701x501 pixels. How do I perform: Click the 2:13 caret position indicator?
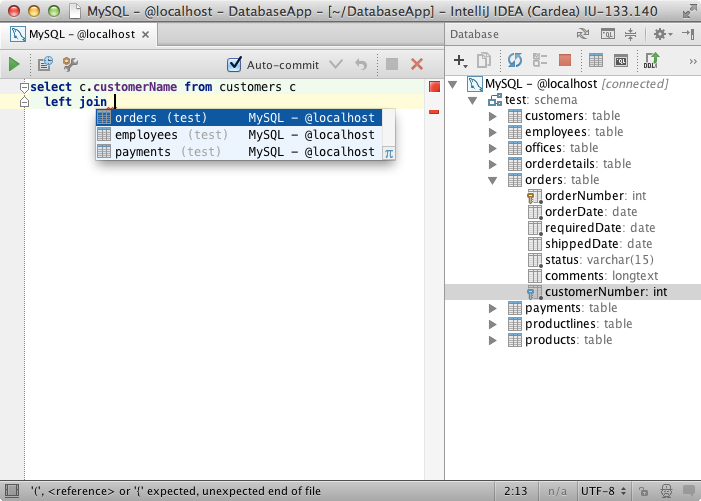tap(515, 491)
